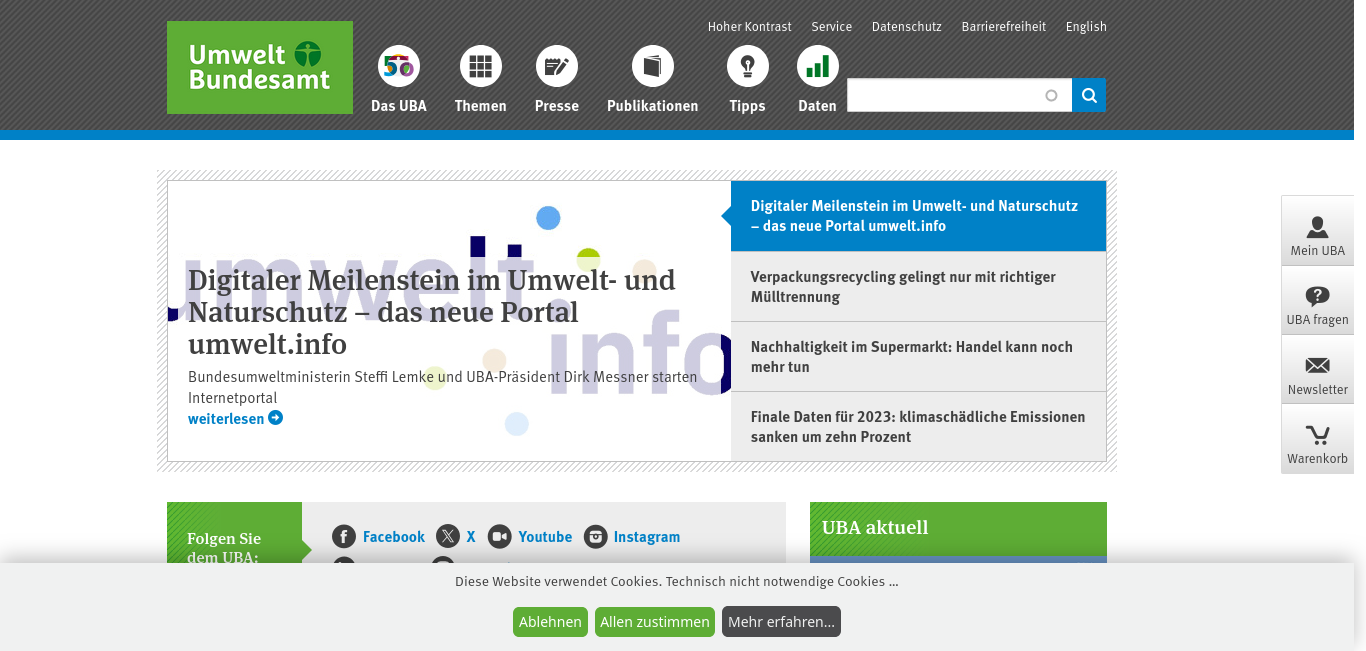Click the weiterlesen link
The width and height of the screenshot is (1366, 651).
[226, 419]
